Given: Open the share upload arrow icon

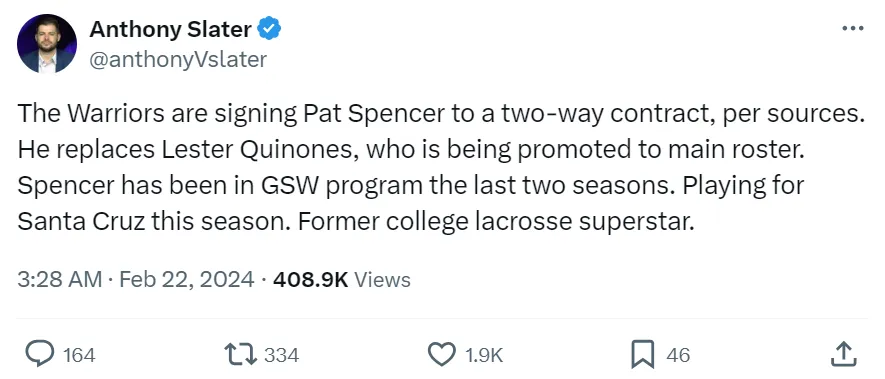Looking at the screenshot, I should point(845,354).
